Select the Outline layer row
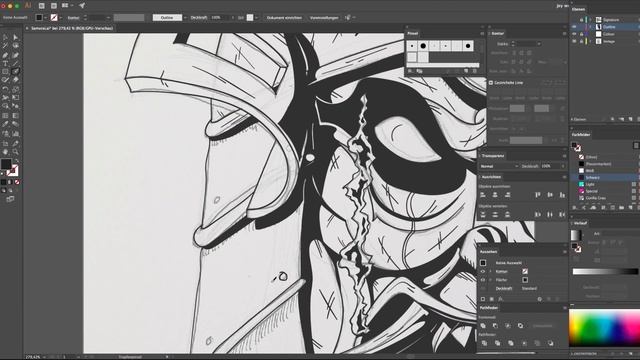The image size is (640, 360). coord(606,27)
